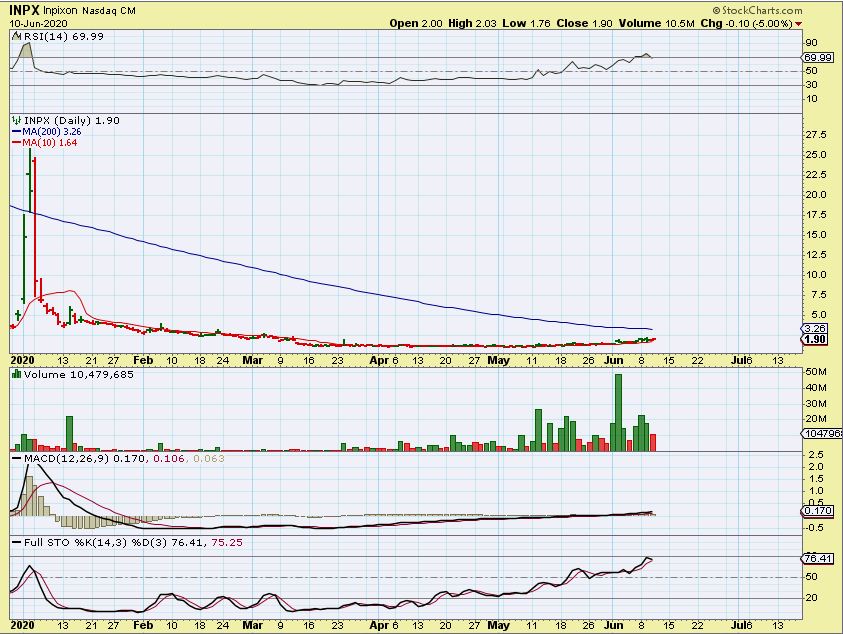Viewport: 843px width, 634px height.
Task: Click the black MACD legend line marker
Action: click(x=14, y=459)
